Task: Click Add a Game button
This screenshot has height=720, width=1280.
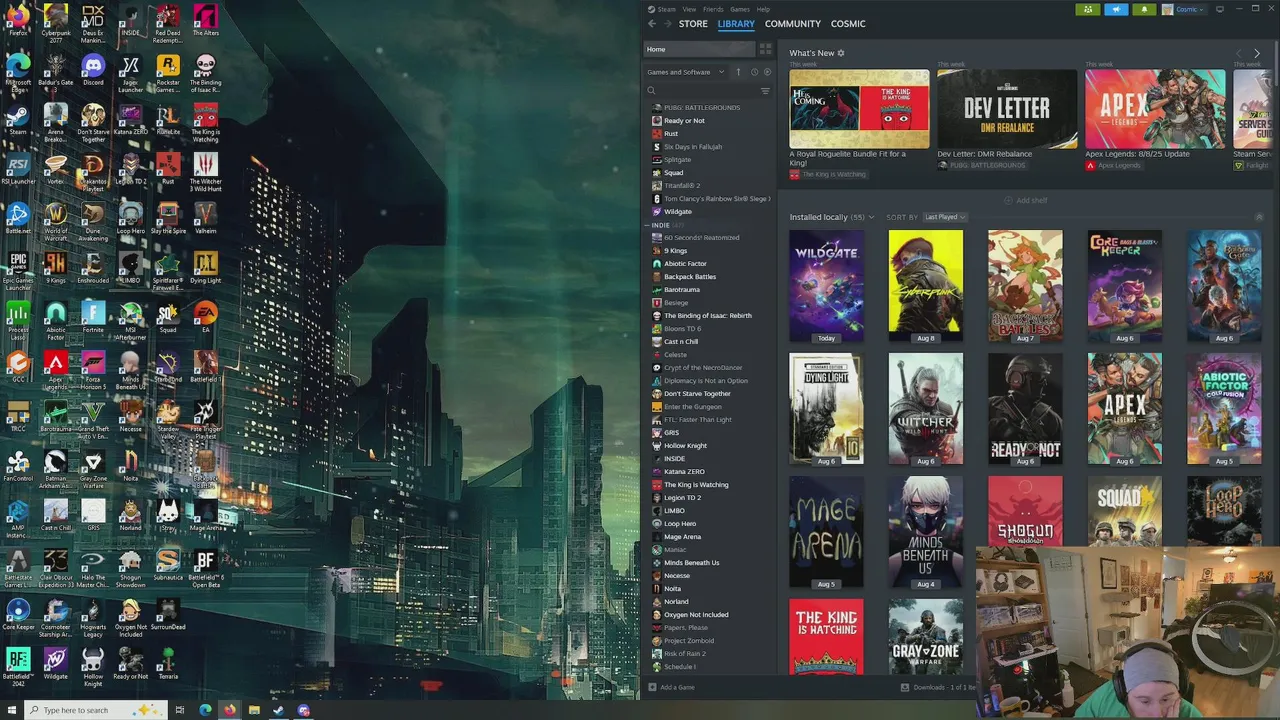Action: pos(671,687)
